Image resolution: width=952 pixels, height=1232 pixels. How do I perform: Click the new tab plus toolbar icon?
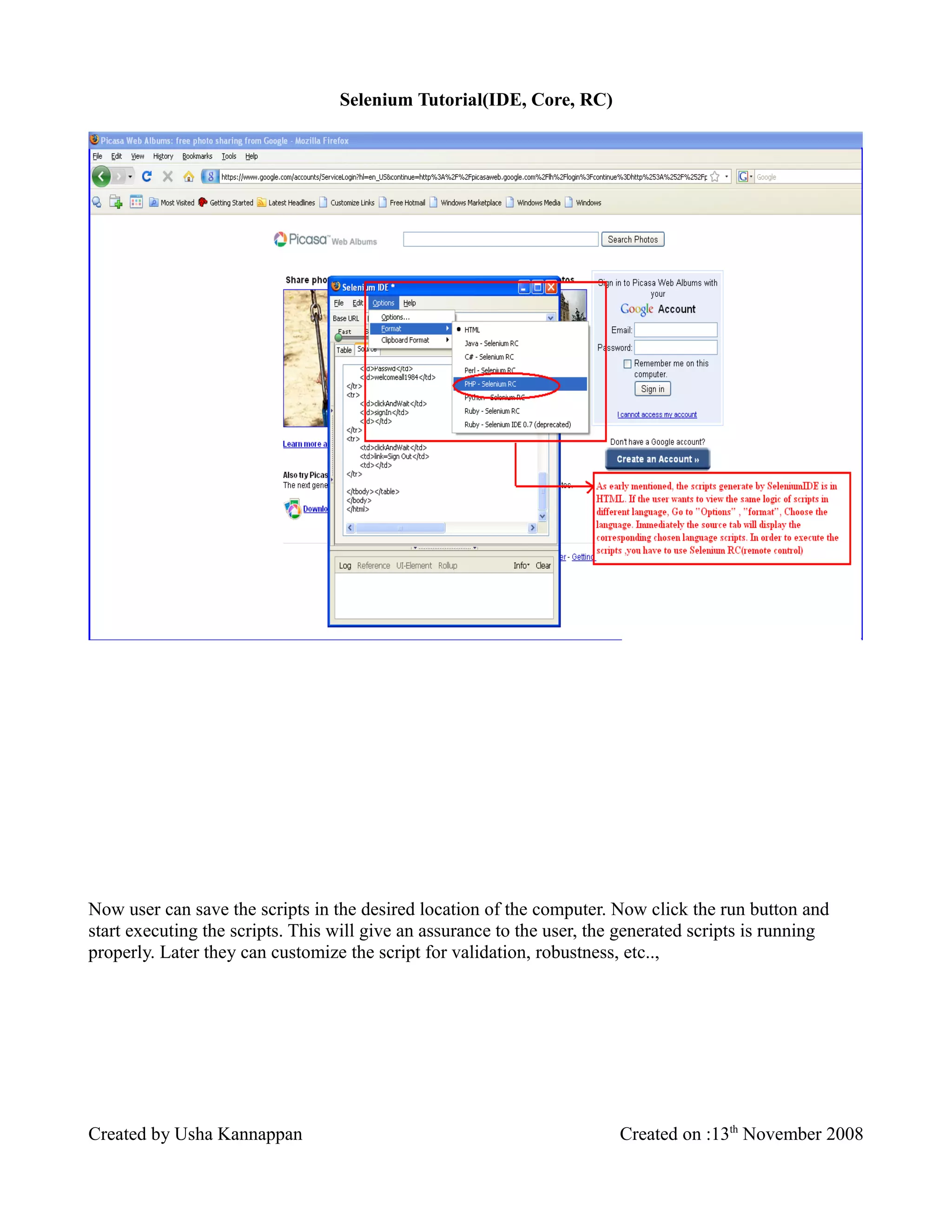[x=116, y=202]
